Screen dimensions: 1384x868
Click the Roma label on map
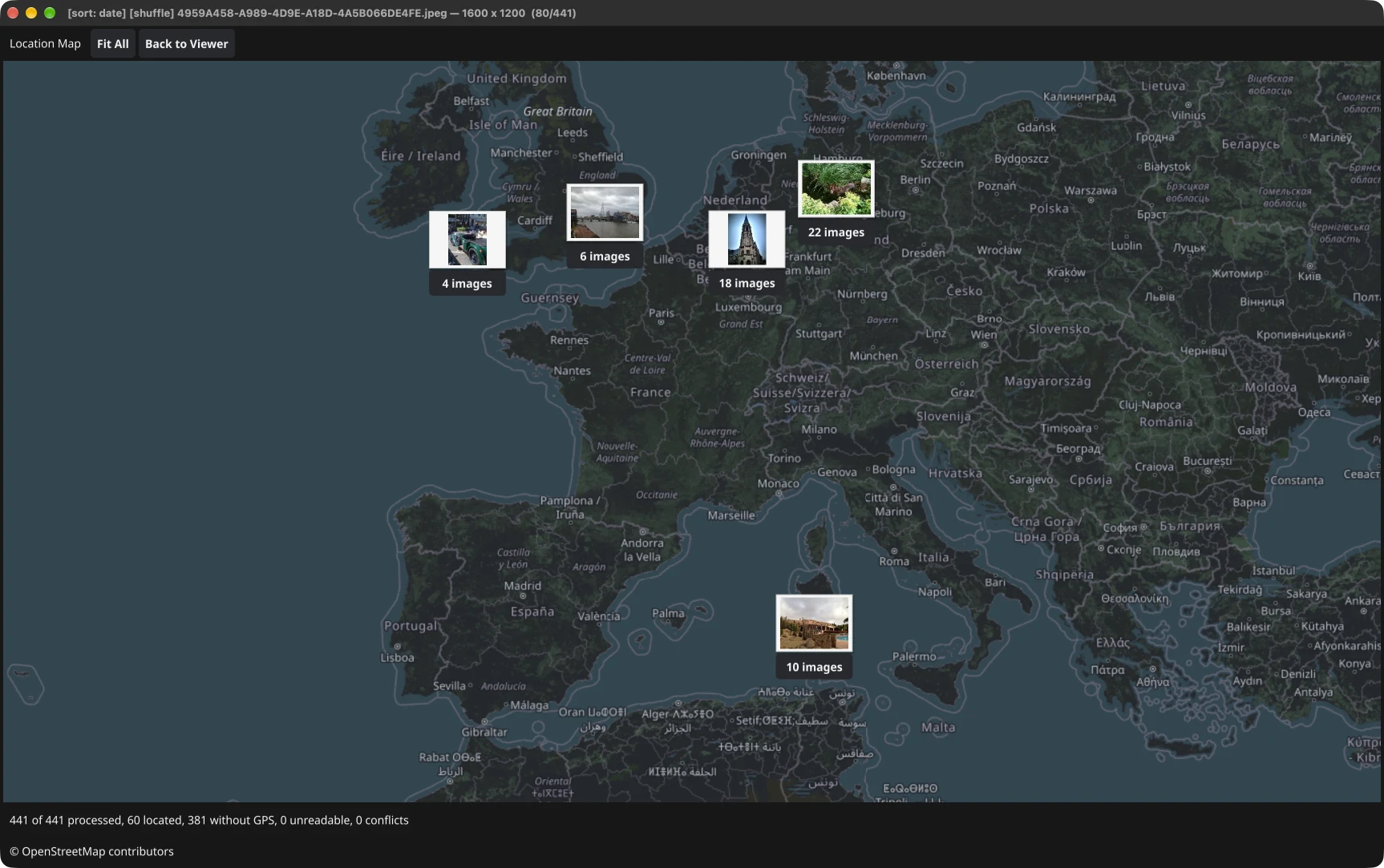click(x=894, y=561)
